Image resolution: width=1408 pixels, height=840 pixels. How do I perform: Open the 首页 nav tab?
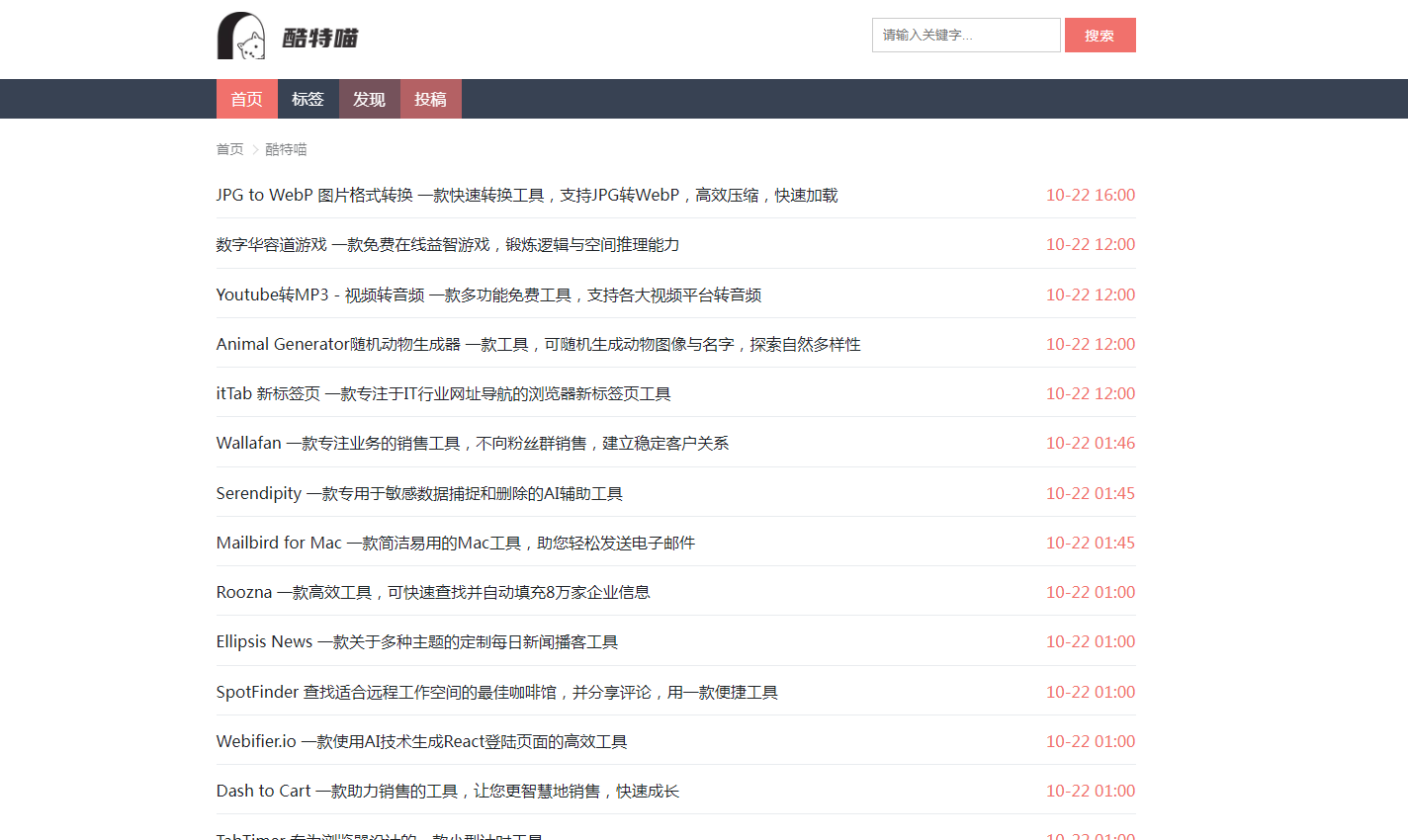coord(247,99)
